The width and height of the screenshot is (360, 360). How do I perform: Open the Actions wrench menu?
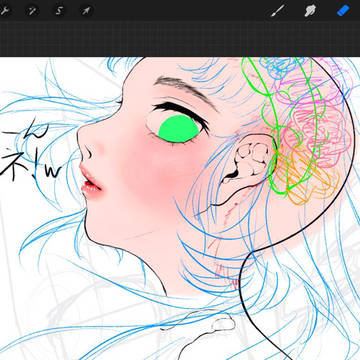[x=5, y=11]
